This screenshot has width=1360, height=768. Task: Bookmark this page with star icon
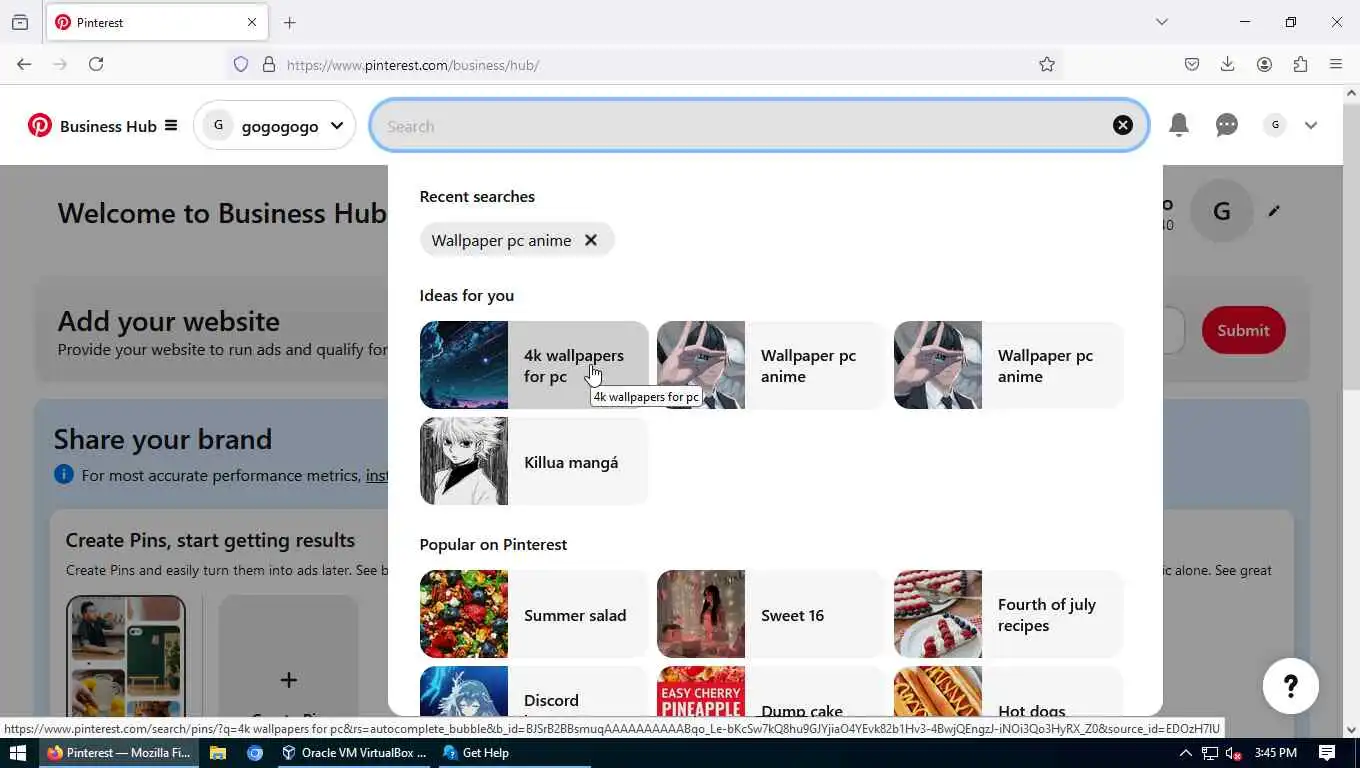click(x=1047, y=64)
